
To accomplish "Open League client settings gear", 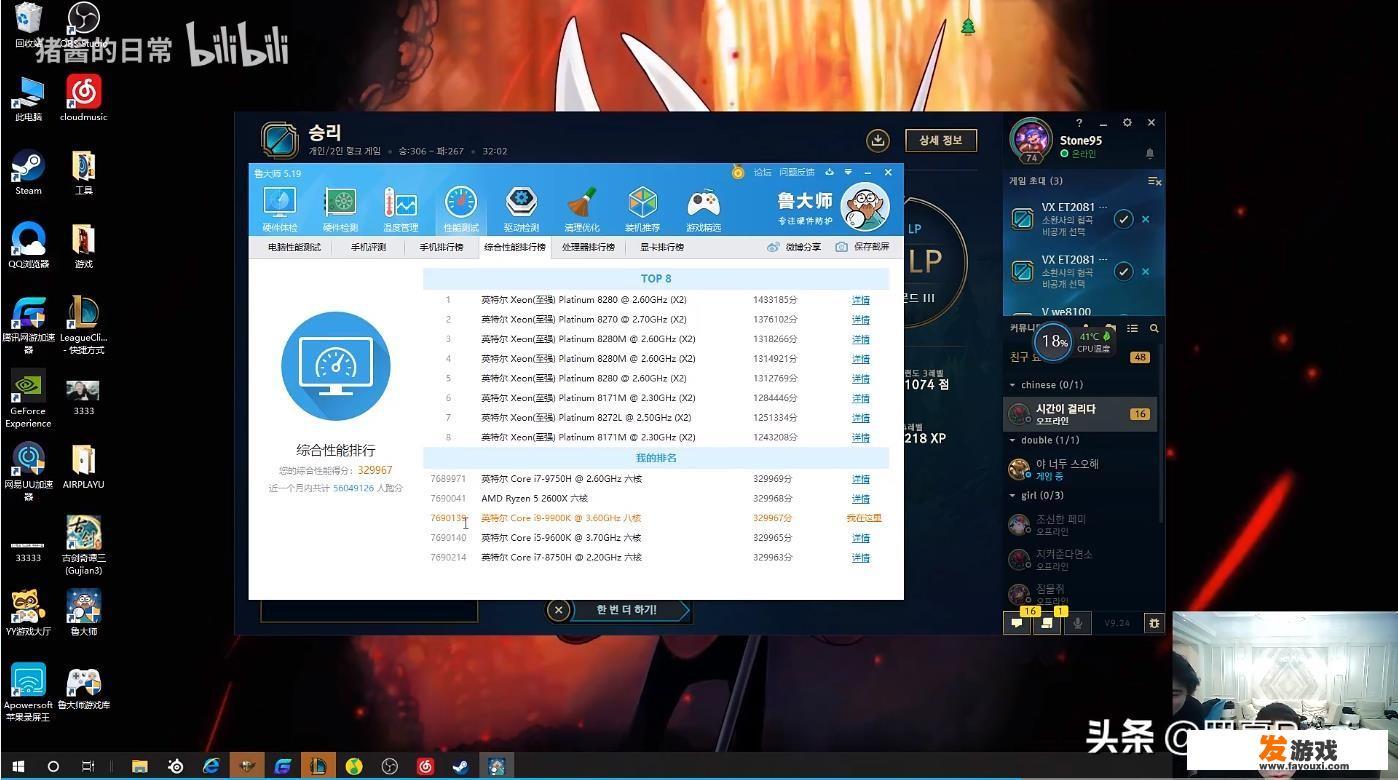I will [1127, 123].
